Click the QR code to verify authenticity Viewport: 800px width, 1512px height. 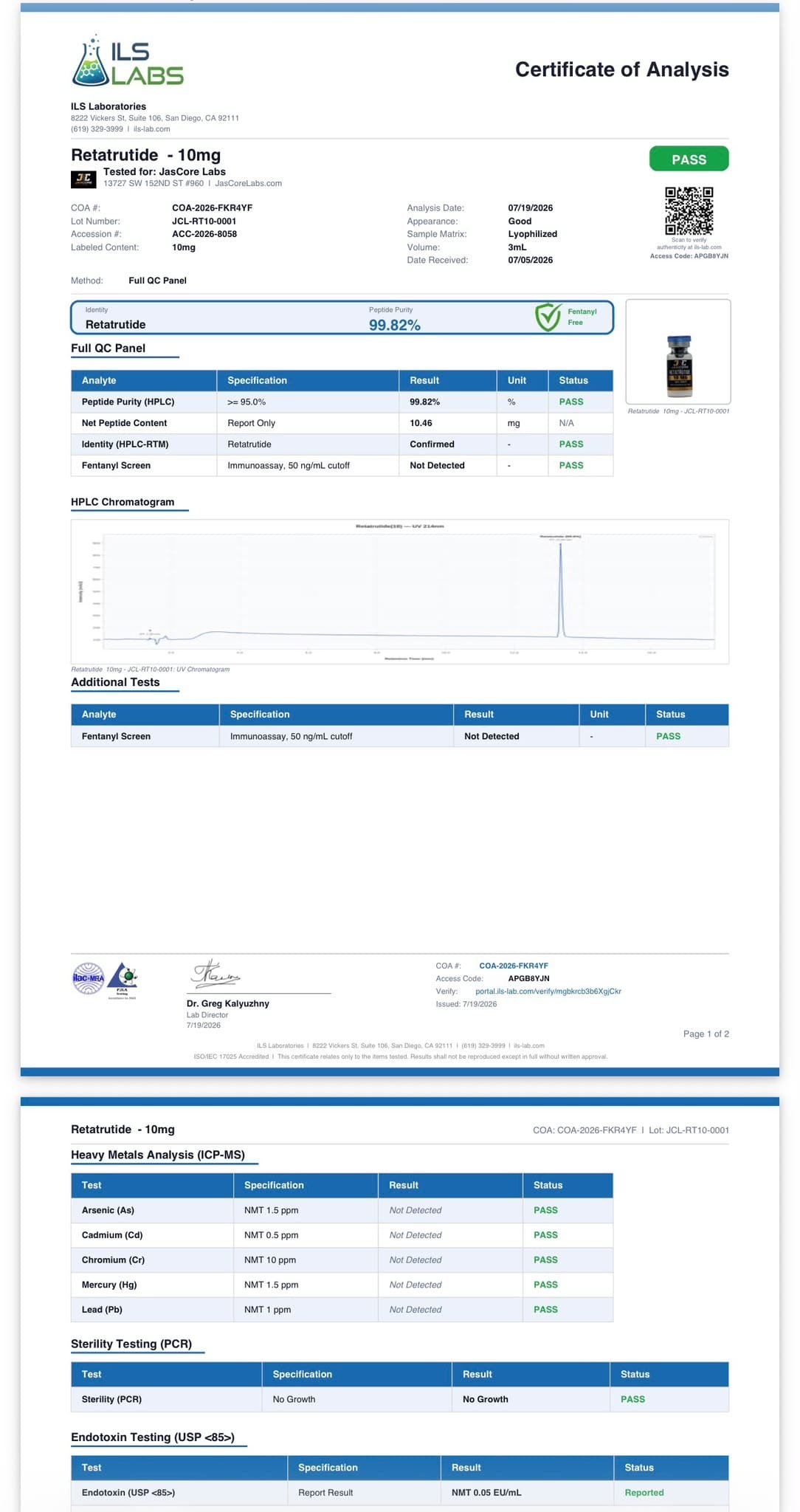point(689,211)
